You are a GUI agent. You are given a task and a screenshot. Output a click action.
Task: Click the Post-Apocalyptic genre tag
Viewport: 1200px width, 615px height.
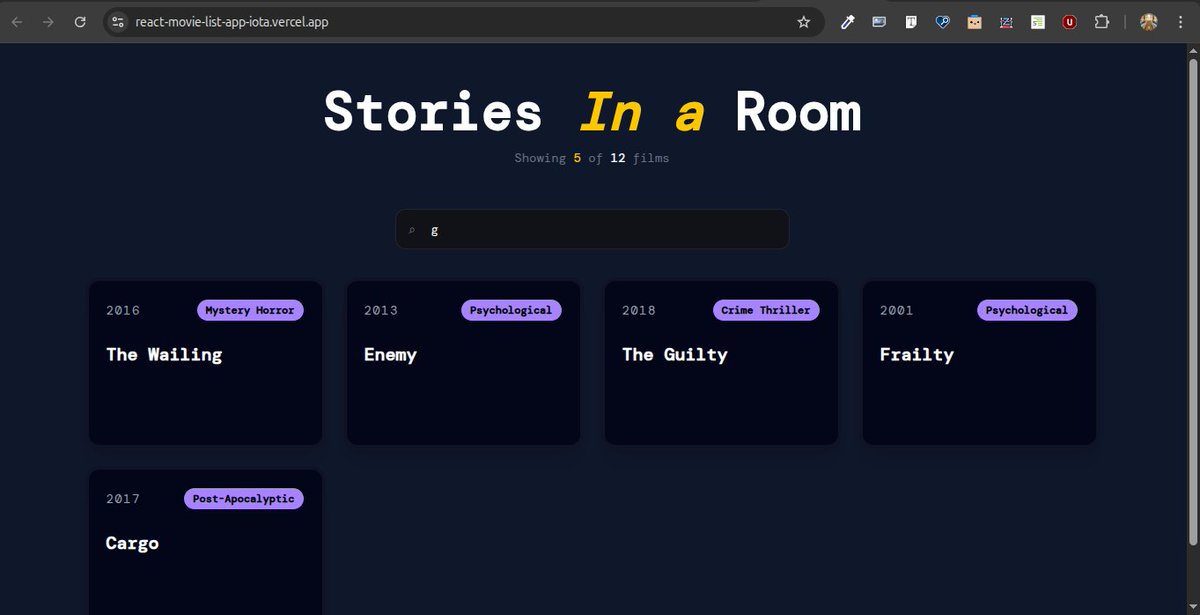point(244,499)
